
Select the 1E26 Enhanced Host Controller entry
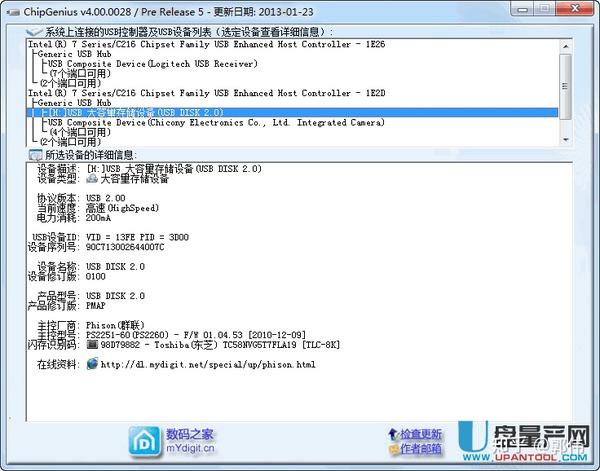[207, 44]
